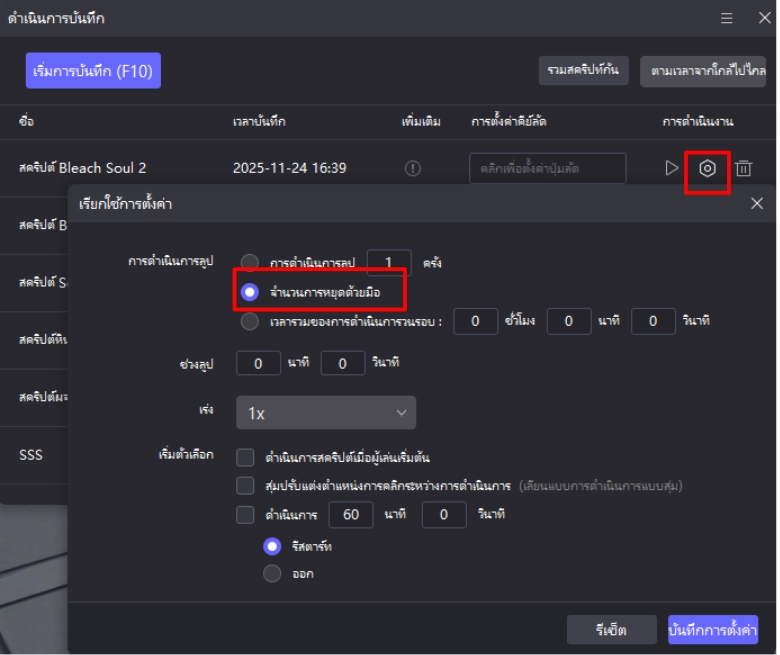Viewport: 780px width, 655px height.
Task: Select the จำนวนการหยุดด้วยมือ radio option
Action: point(250,293)
